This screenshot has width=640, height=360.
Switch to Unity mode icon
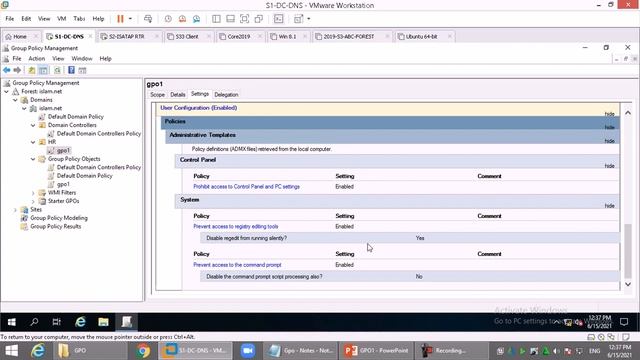(x=258, y=19)
